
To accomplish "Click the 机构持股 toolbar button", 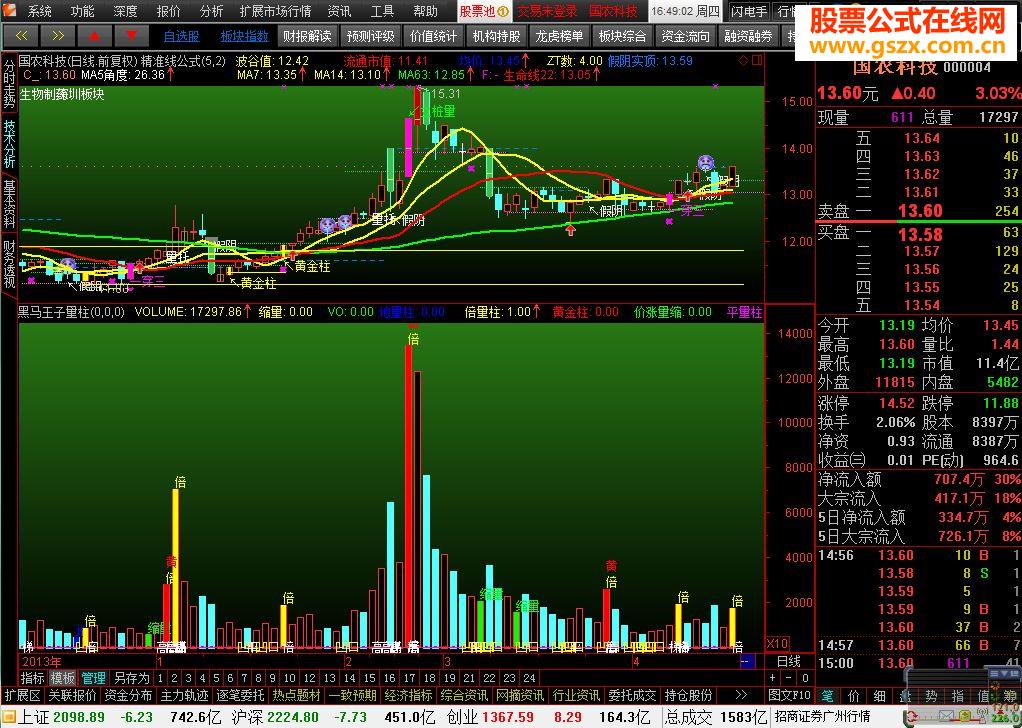I will point(497,36).
